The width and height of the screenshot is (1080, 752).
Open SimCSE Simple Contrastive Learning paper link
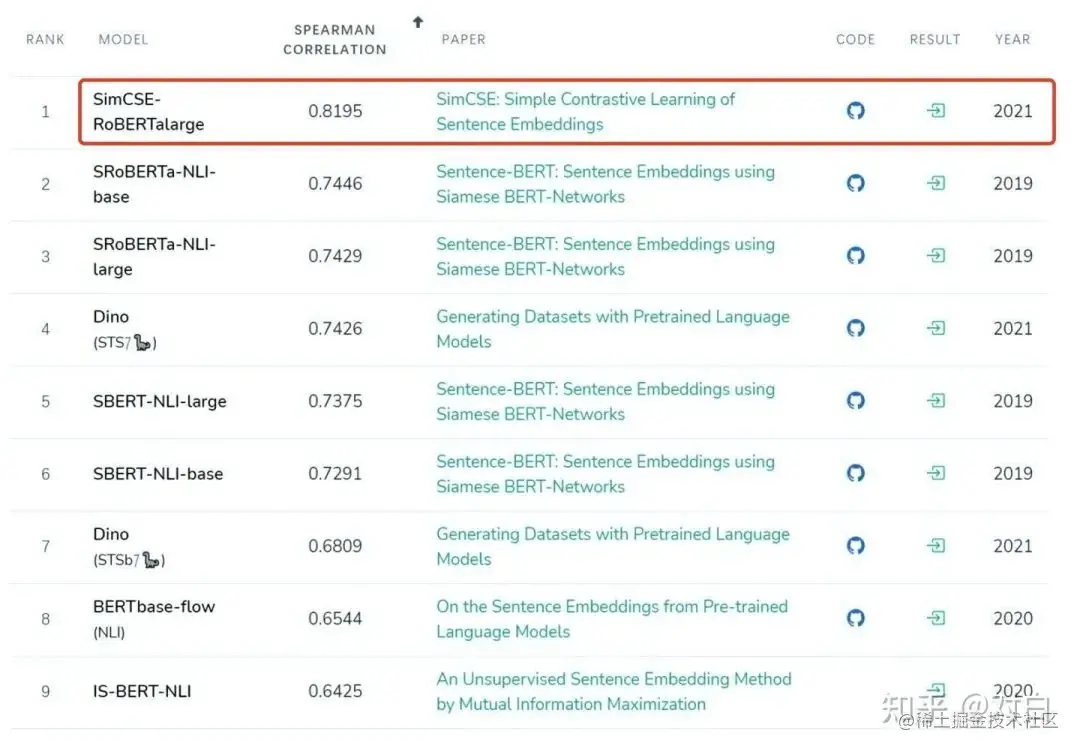pos(585,111)
